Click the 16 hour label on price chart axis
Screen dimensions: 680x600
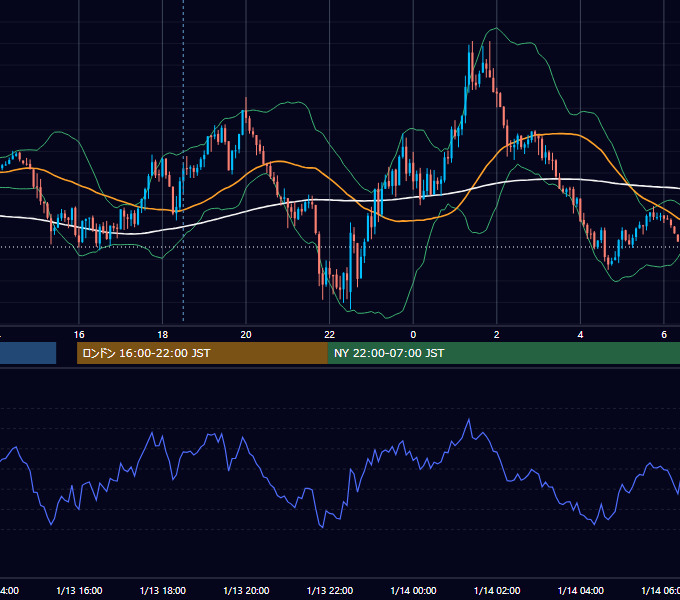[79, 335]
